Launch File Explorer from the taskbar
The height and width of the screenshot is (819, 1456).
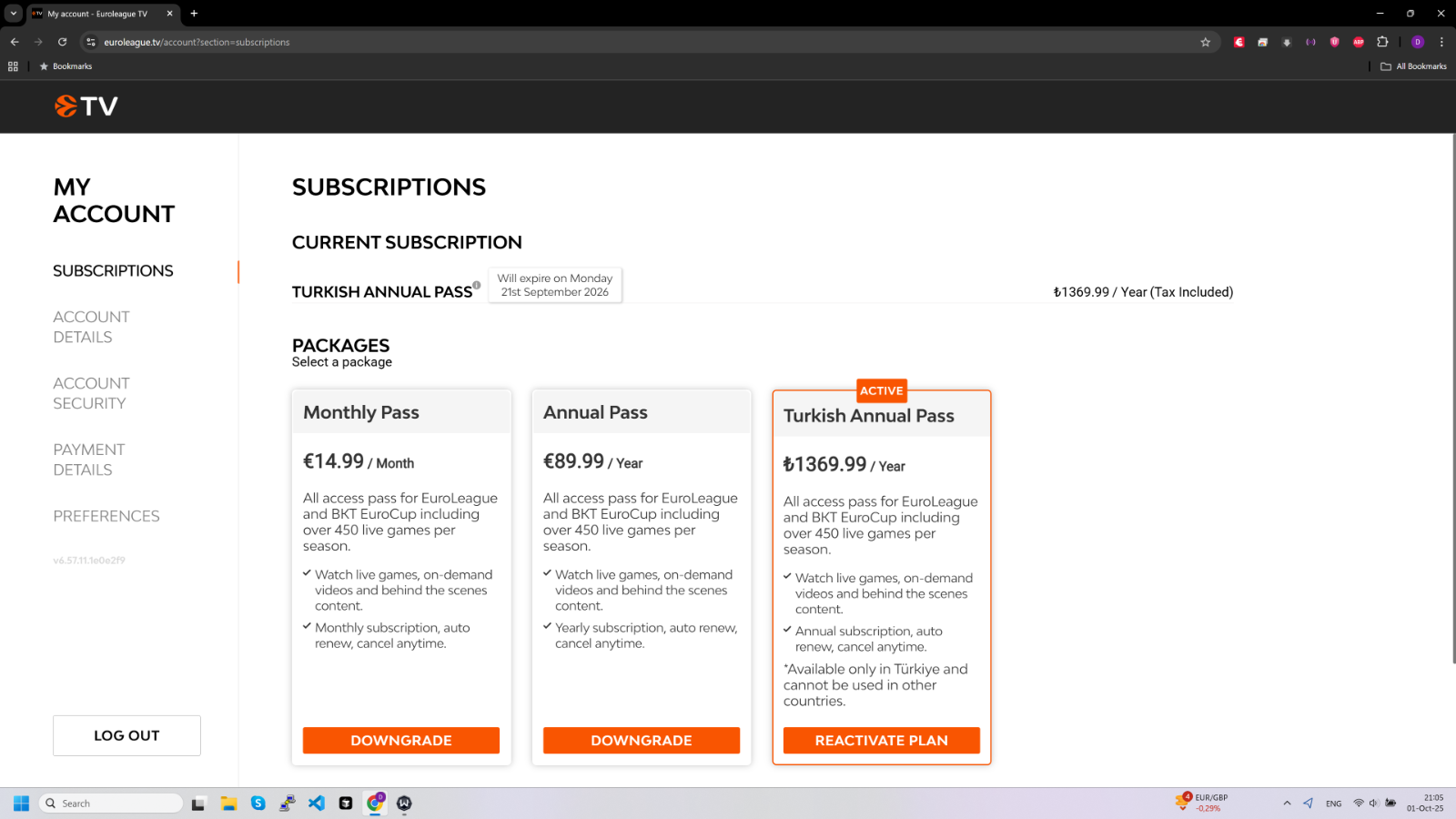[x=228, y=804]
